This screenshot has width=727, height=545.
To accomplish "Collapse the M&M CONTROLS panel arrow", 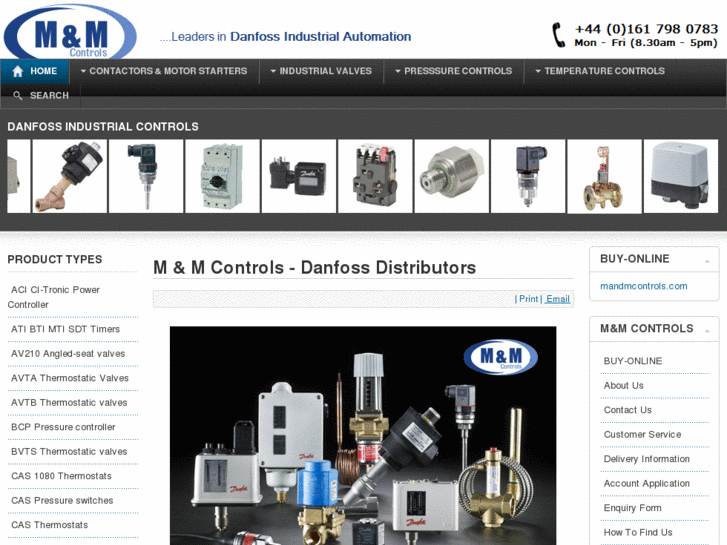I will 707,331.
